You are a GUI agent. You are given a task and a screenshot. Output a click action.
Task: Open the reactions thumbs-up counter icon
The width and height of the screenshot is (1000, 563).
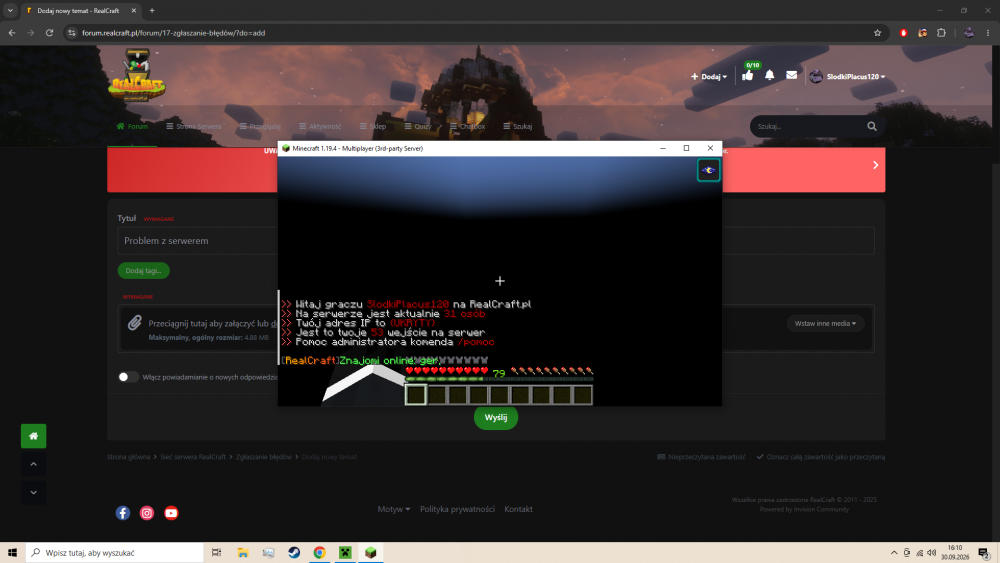click(x=747, y=75)
